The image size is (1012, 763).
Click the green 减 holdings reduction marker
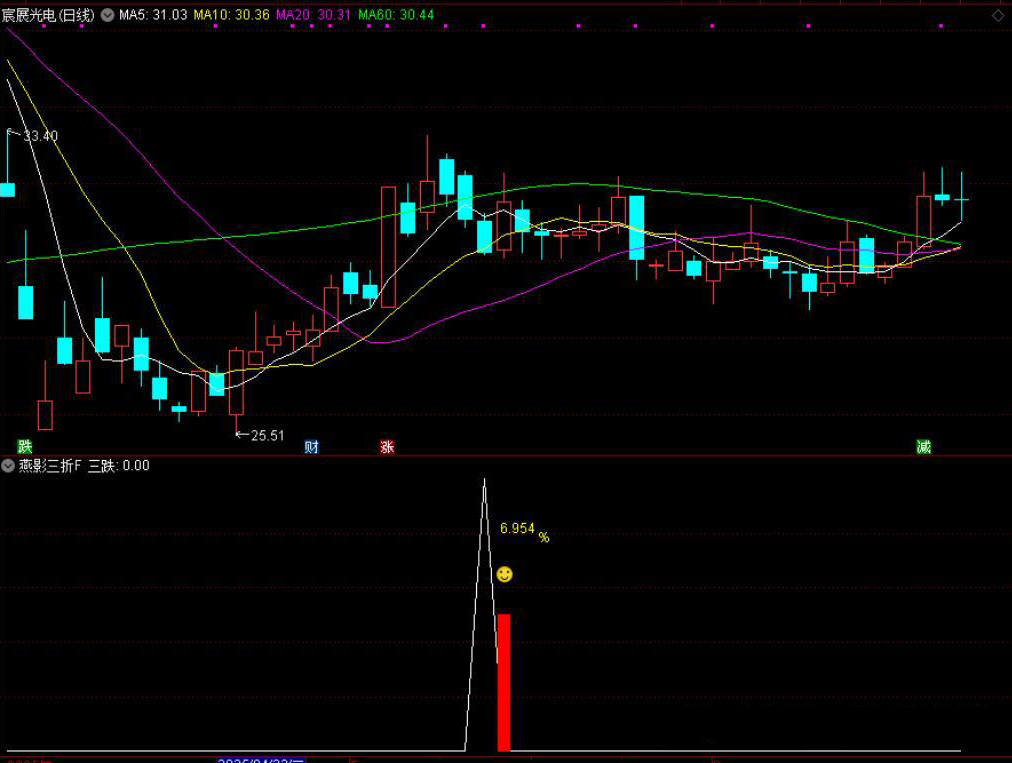[924, 447]
